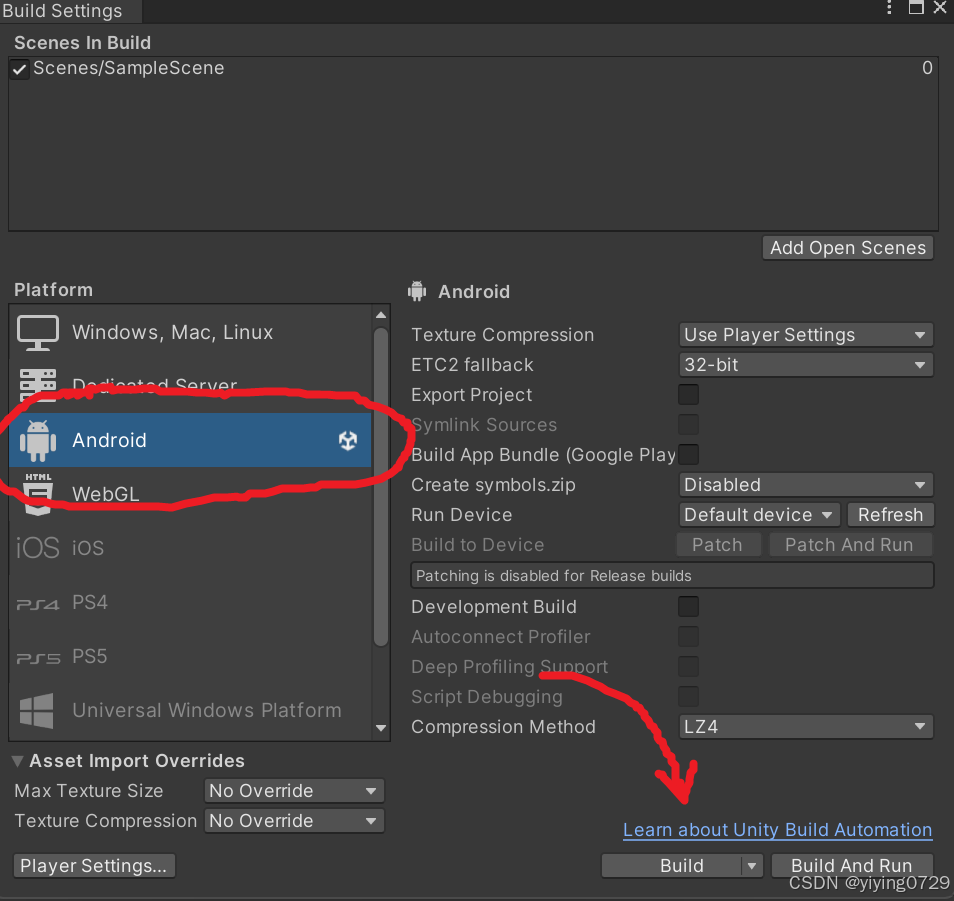Viewport: 954px width, 901px height.
Task: Click the Android robot icon in platform list
Action: coord(38,440)
